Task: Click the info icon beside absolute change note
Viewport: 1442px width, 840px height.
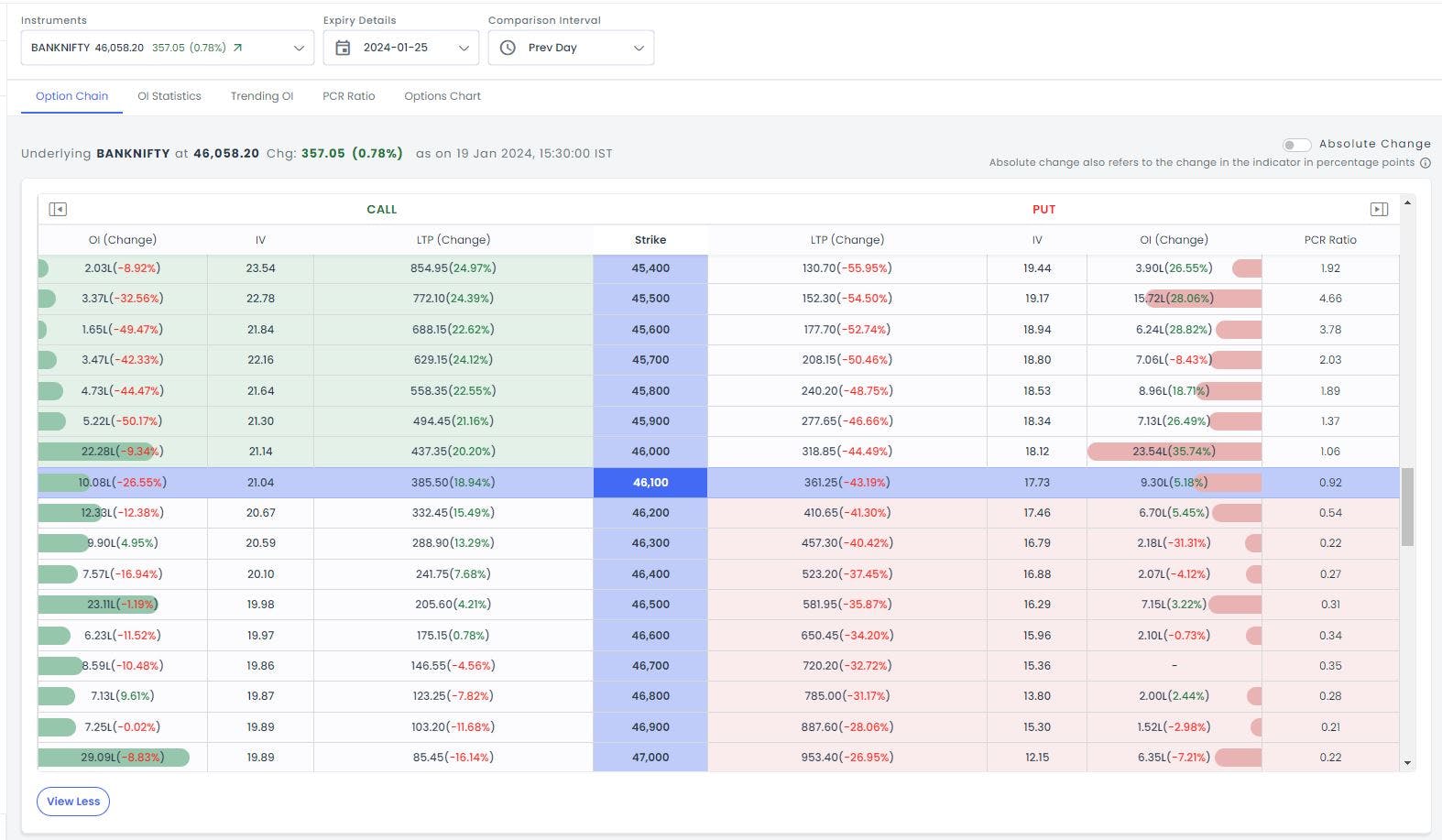Action: (1425, 163)
